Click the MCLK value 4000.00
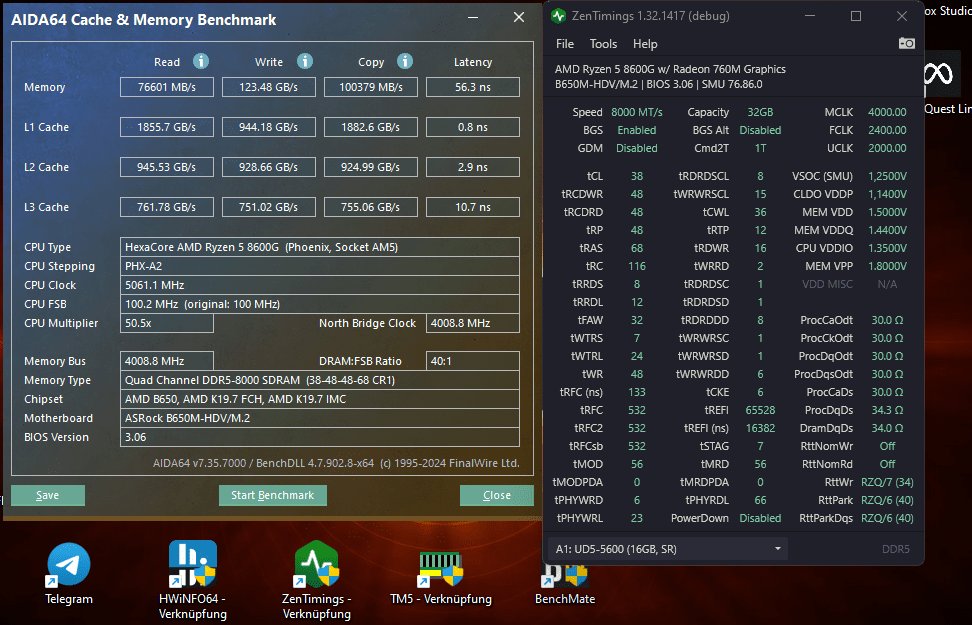Screen dimensions: 972x625 pos(887,112)
